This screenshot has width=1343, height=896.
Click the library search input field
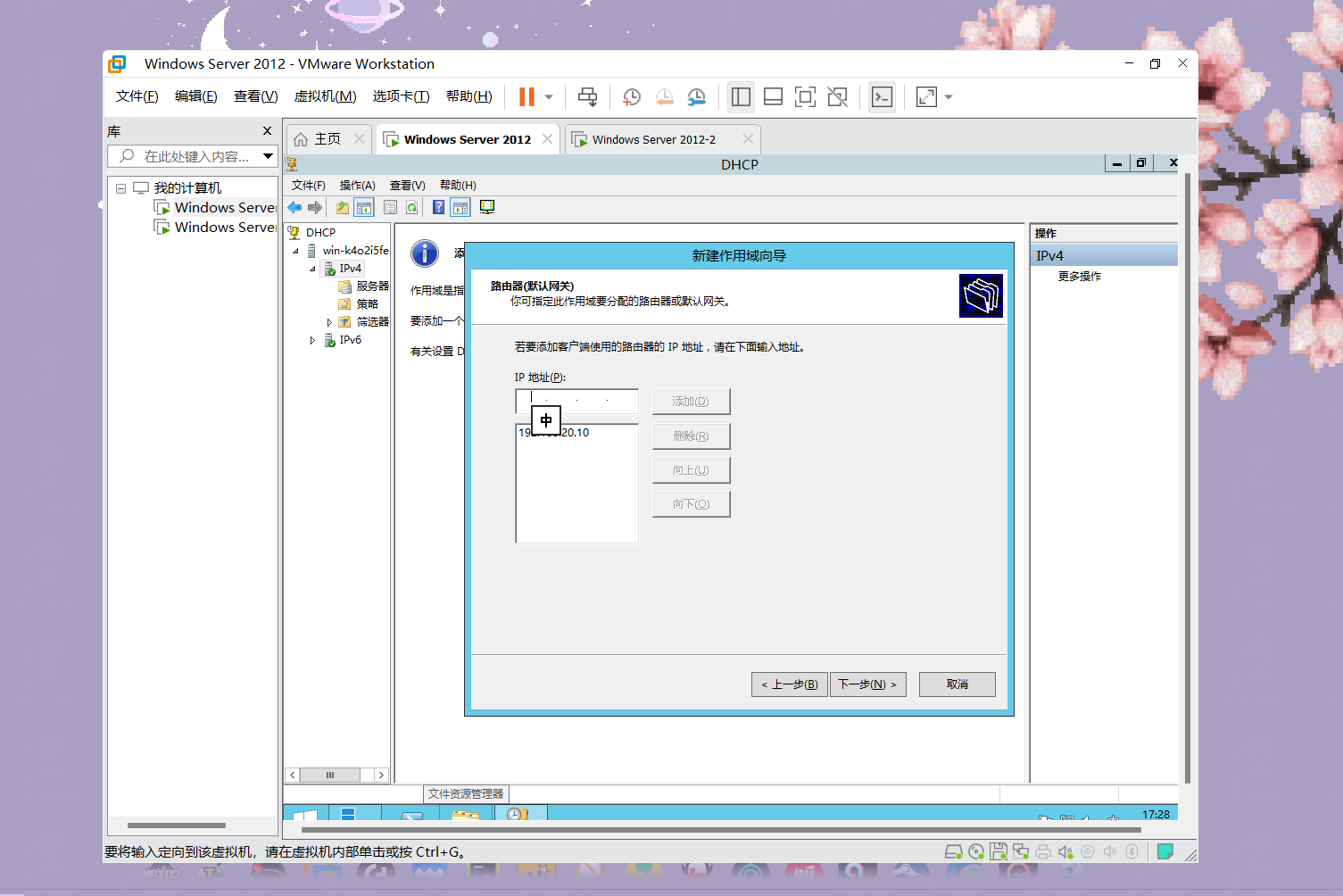pyautogui.click(x=186, y=156)
